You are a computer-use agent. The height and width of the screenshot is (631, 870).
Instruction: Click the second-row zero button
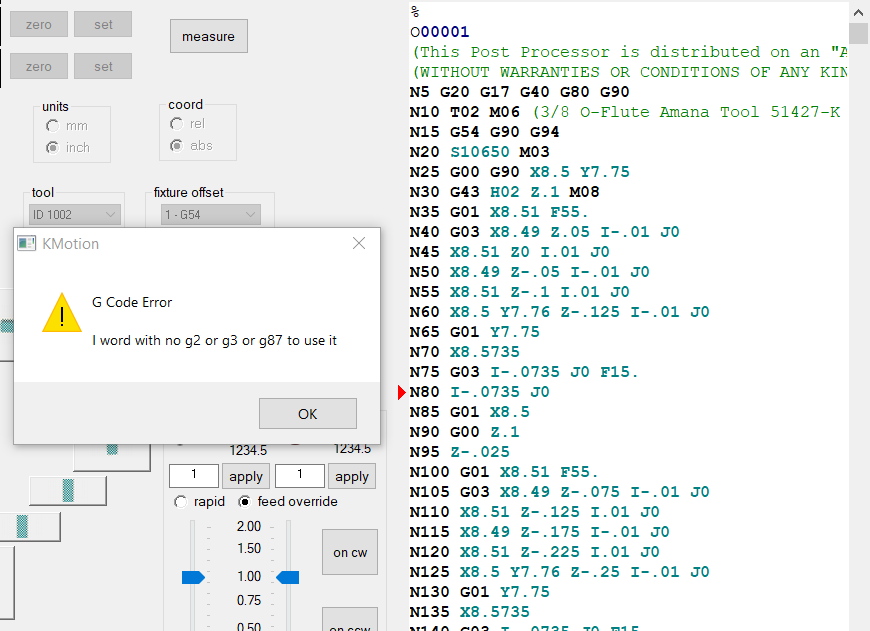point(39,67)
